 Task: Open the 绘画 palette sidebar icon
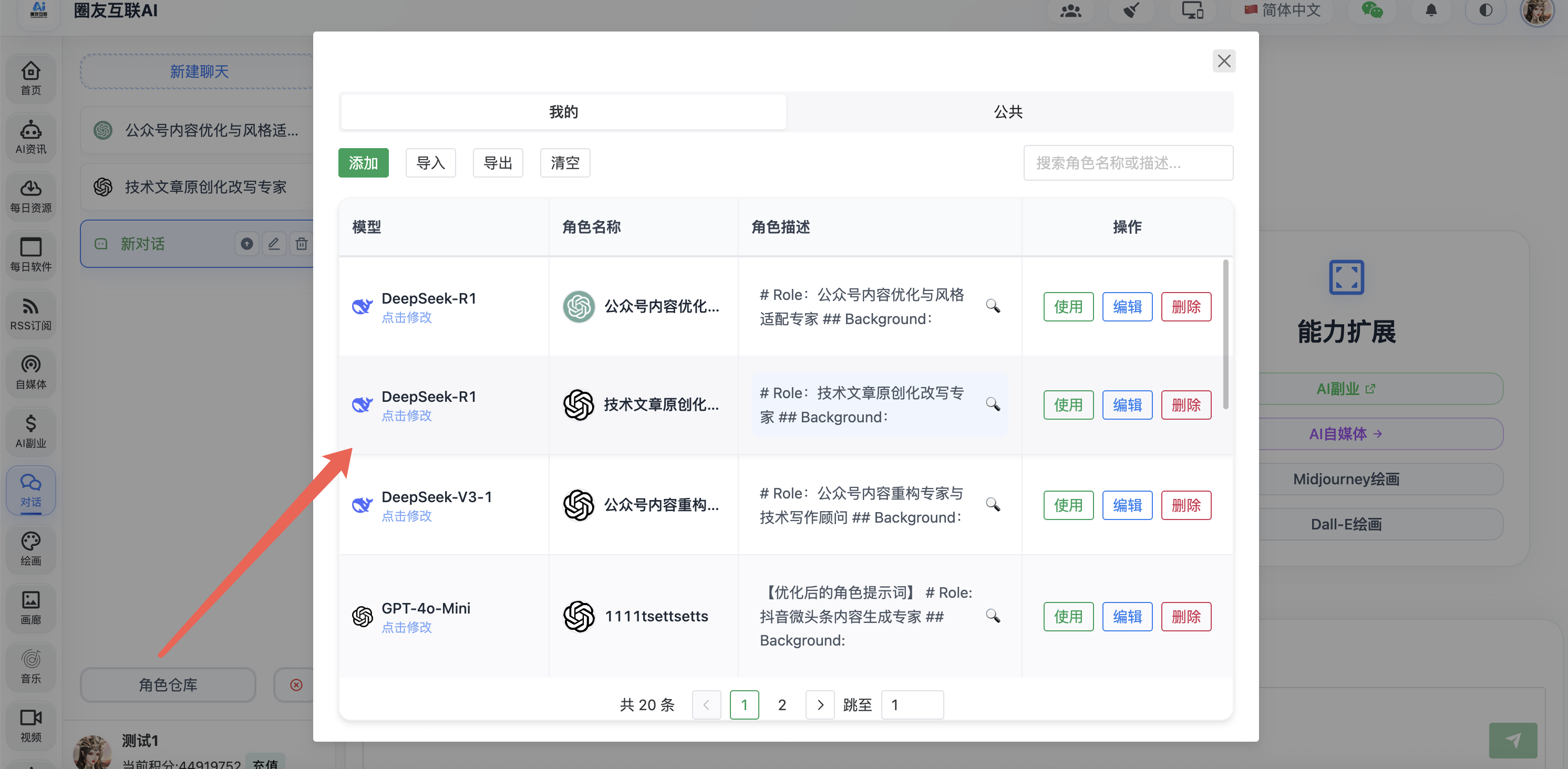pos(30,549)
